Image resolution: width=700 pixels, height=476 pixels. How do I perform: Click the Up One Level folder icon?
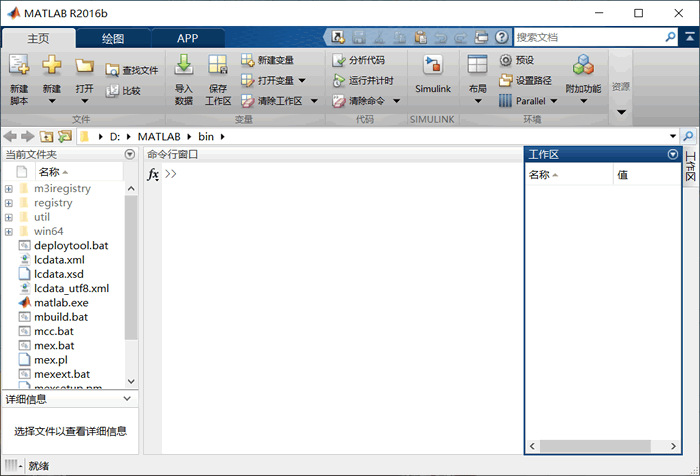coord(46,136)
